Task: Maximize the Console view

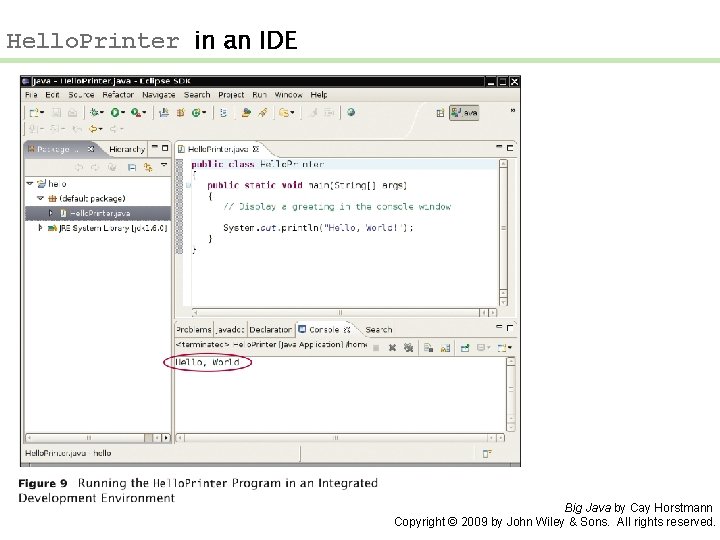Action: pos(510,328)
